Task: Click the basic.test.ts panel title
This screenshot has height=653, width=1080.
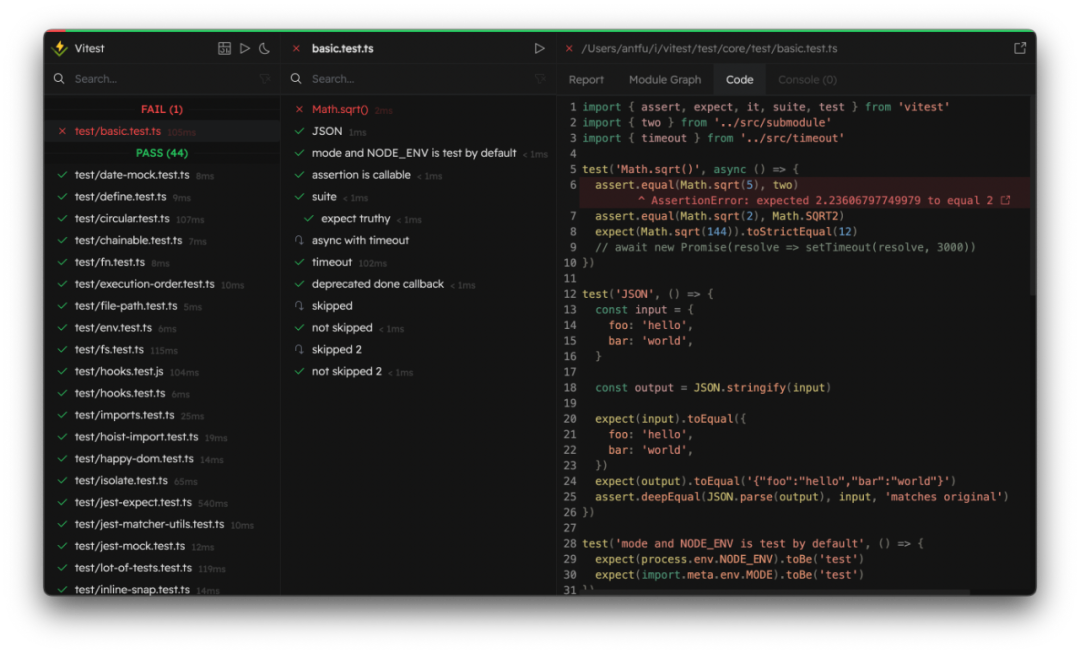Action: 342,48
